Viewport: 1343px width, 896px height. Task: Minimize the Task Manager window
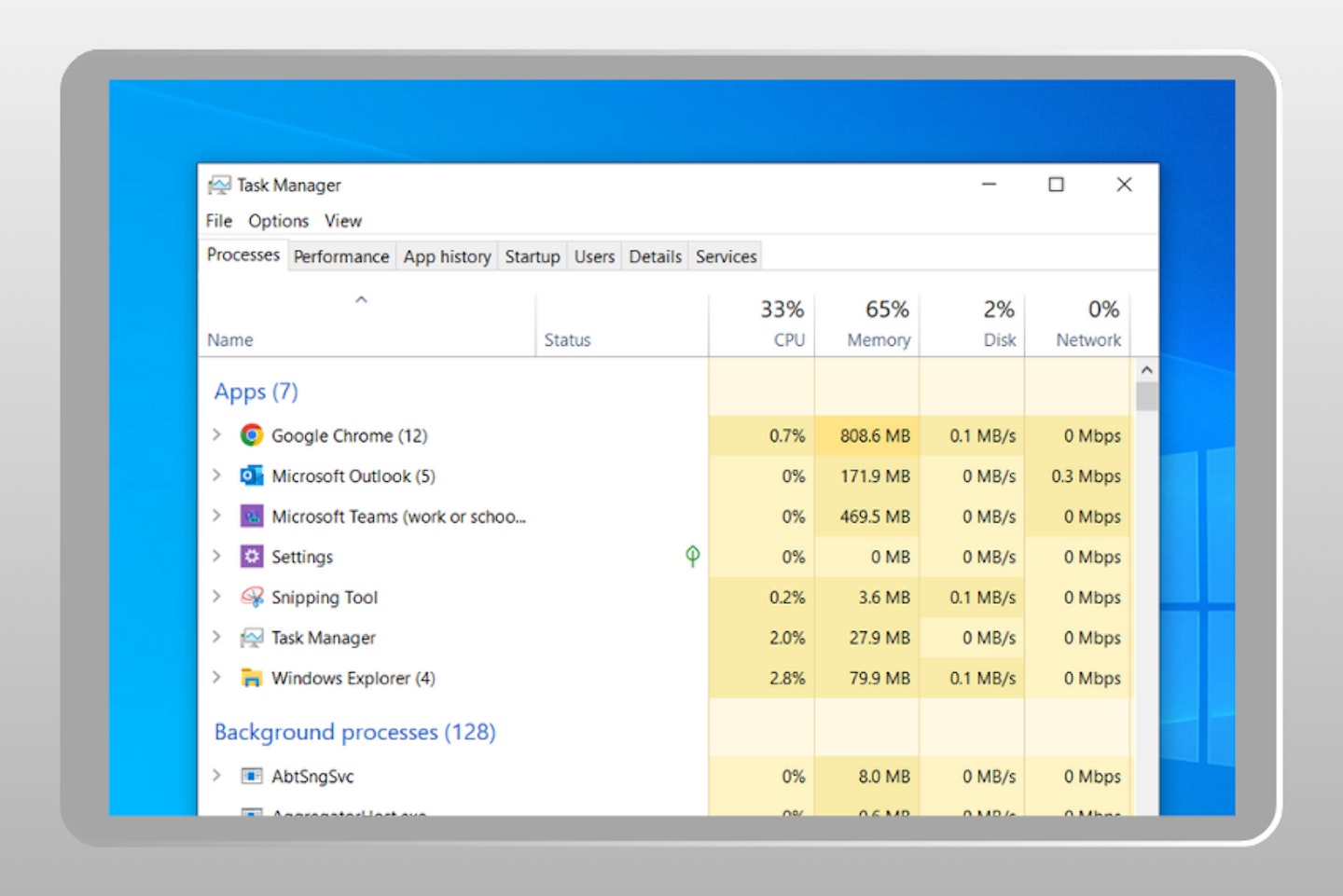coord(989,185)
